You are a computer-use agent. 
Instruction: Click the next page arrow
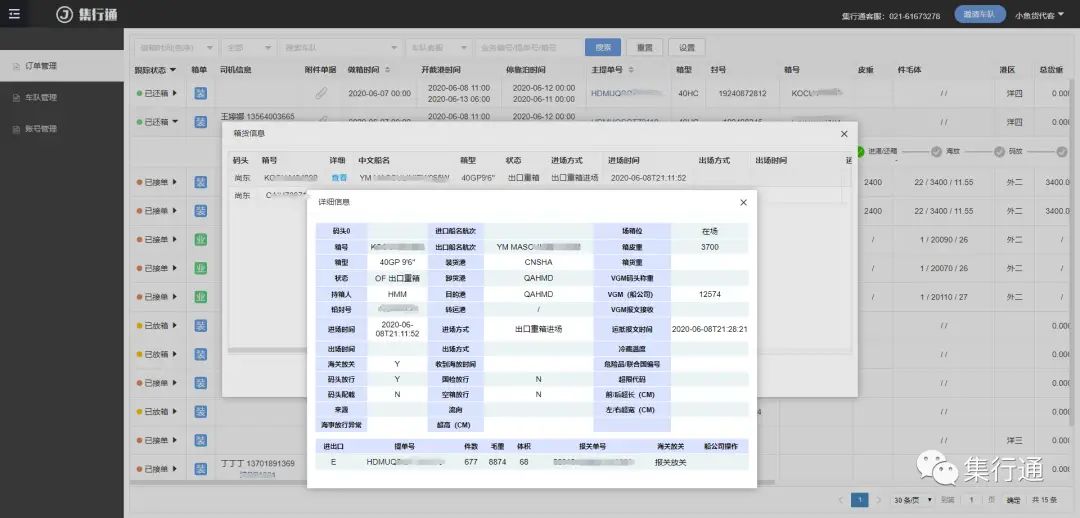pyautogui.click(x=878, y=500)
